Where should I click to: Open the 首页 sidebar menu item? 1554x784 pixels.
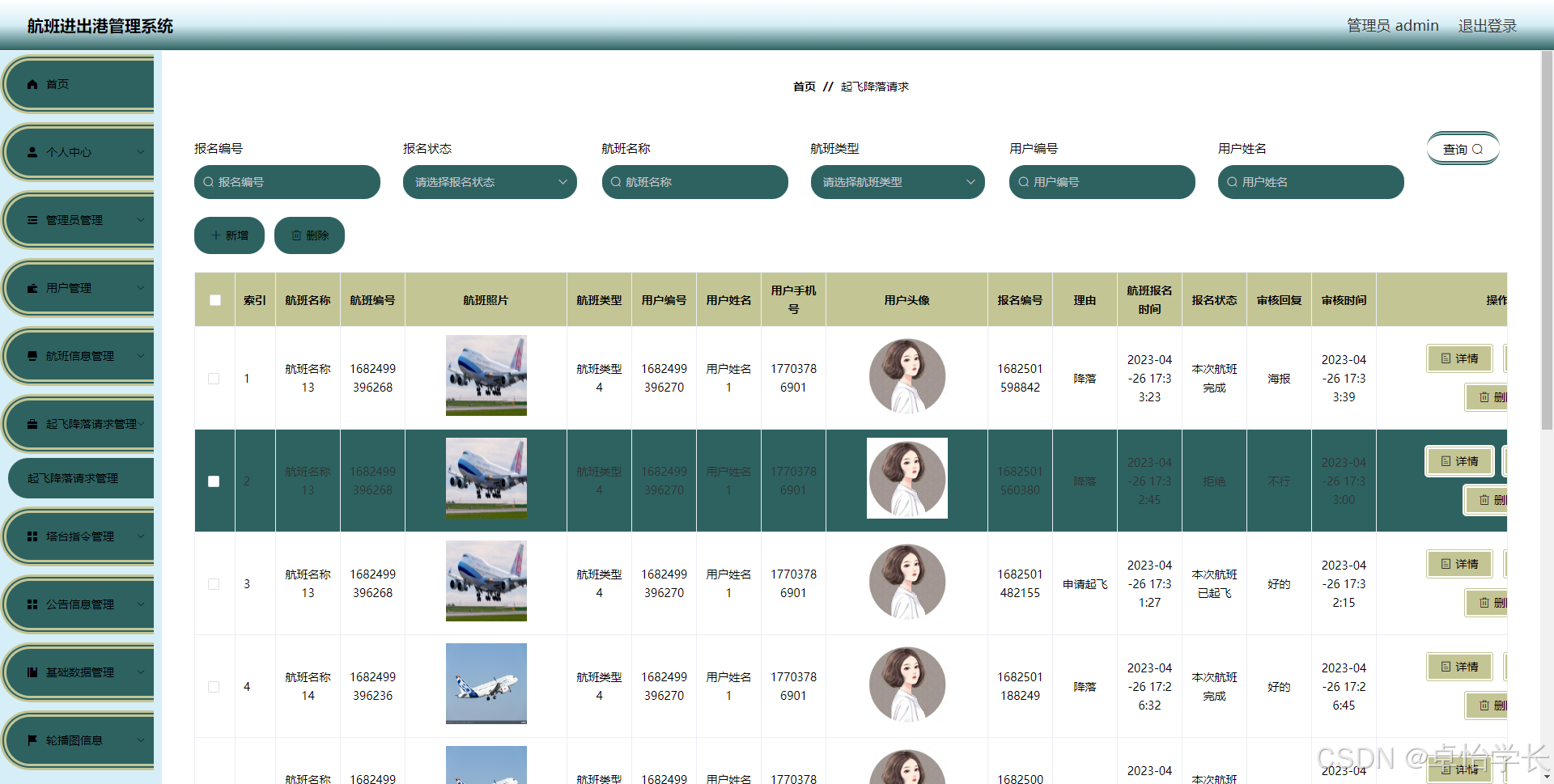click(79, 84)
